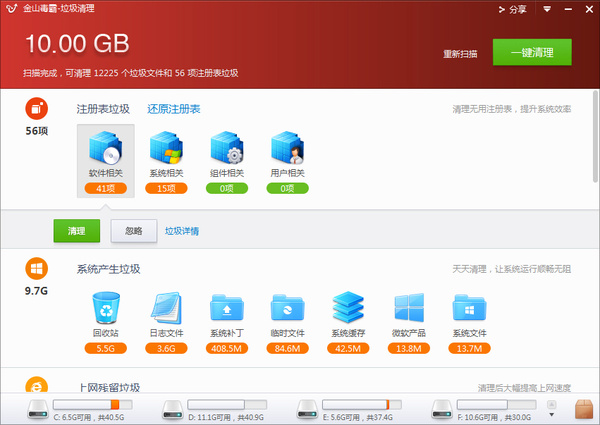Open the 系统文件 folder icon

(x=470, y=307)
